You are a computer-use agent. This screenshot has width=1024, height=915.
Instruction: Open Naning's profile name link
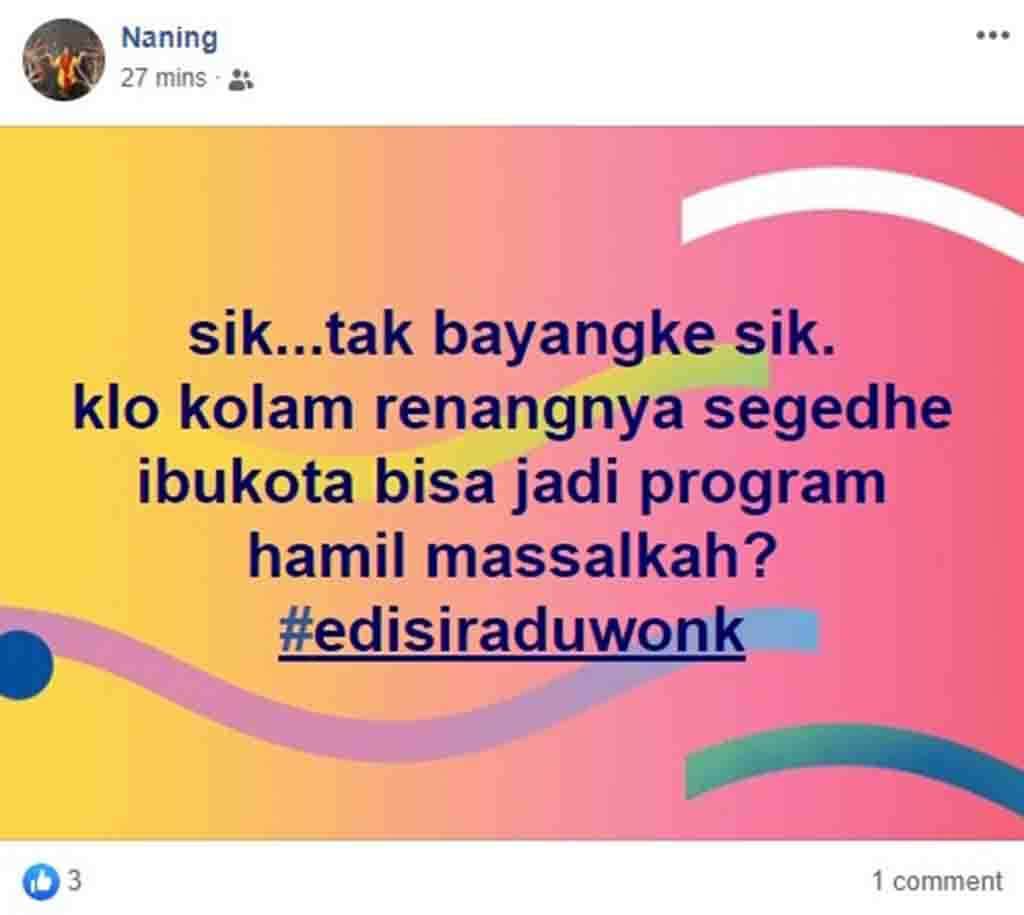pyautogui.click(x=169, y=38)
